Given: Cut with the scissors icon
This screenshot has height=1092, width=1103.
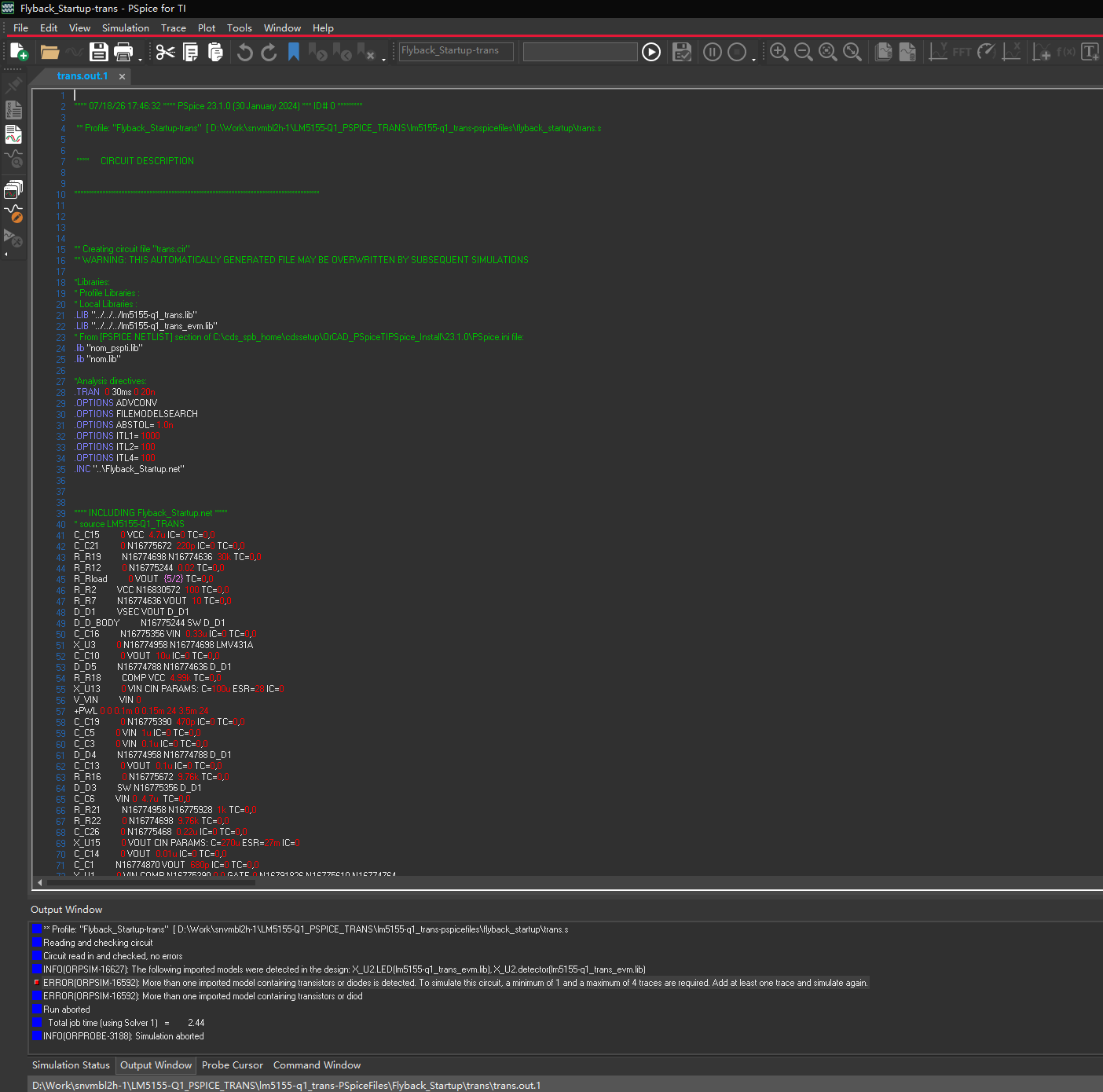Looking at the screenshot, I should (x=165, y=52).
